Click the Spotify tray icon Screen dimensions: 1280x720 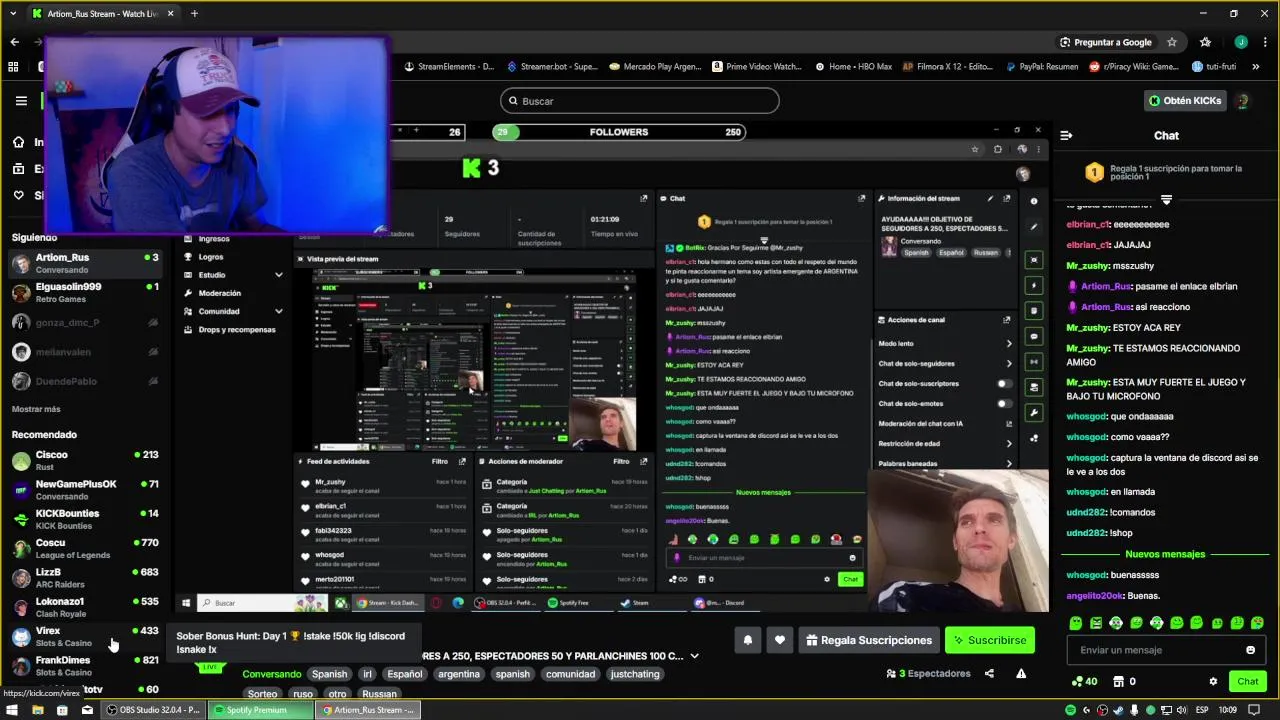pos(1071,710)
